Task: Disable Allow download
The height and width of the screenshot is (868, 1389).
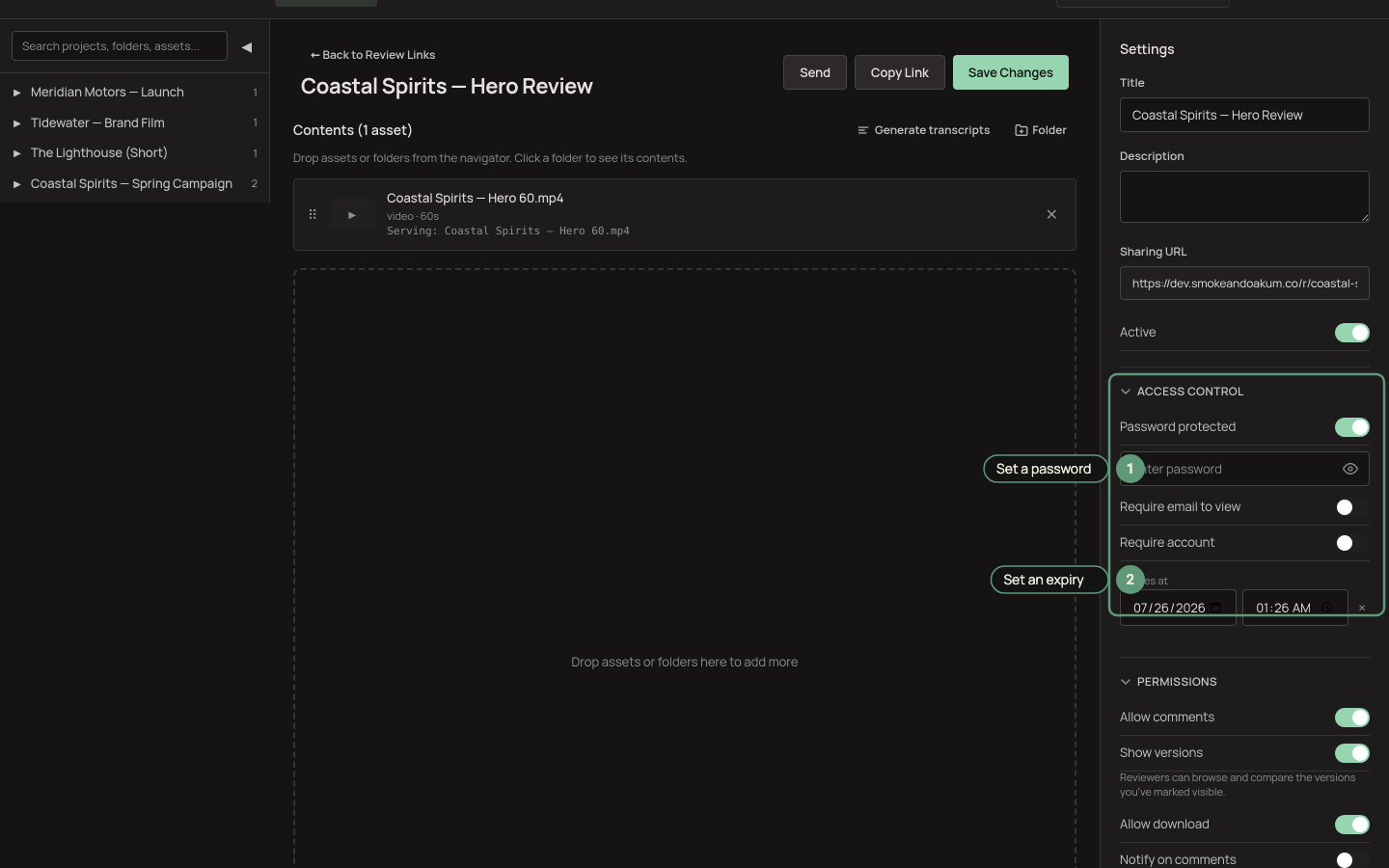Action: pos(1352,825)
